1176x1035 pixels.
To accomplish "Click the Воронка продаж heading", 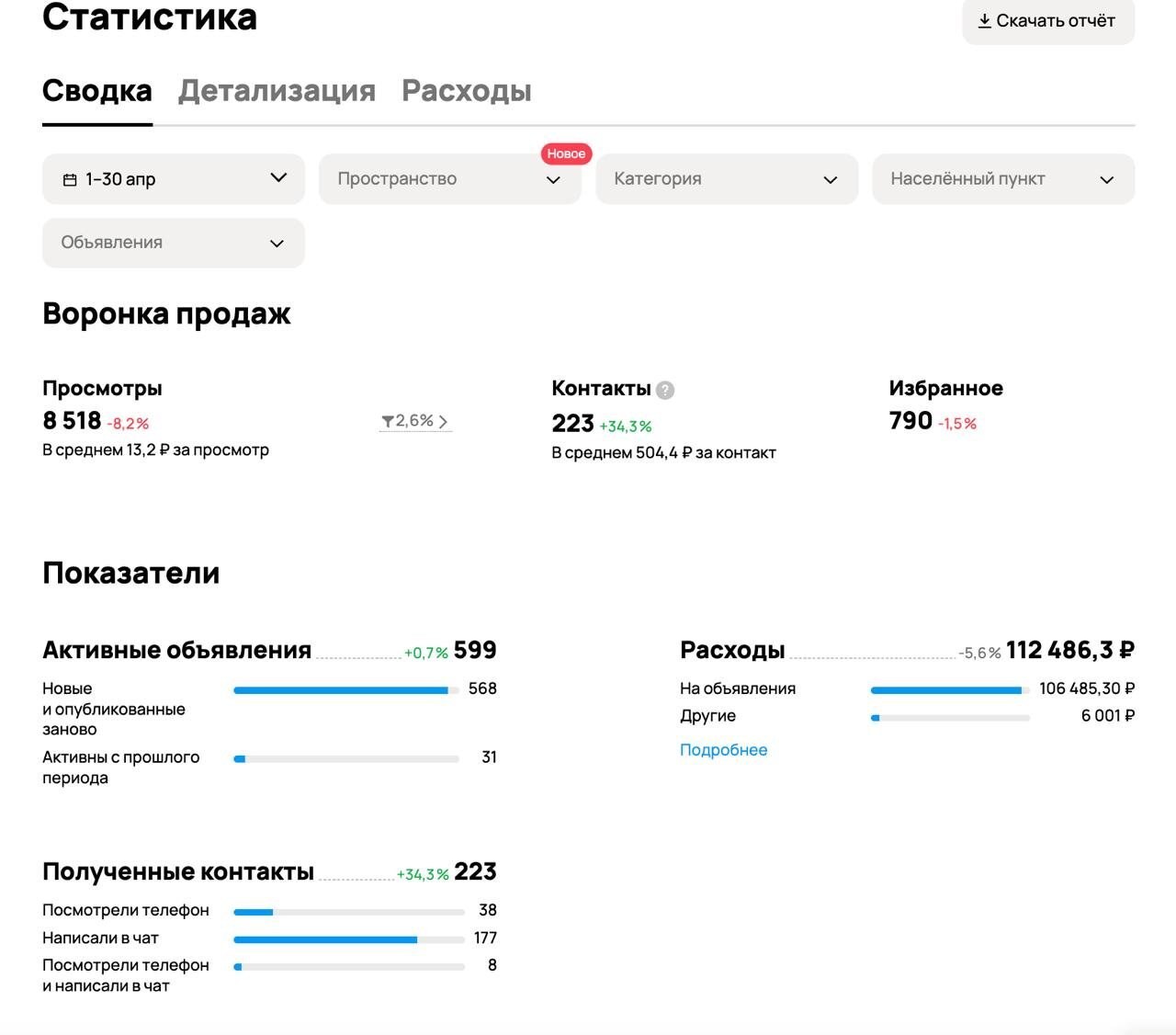I will (166, 314).
